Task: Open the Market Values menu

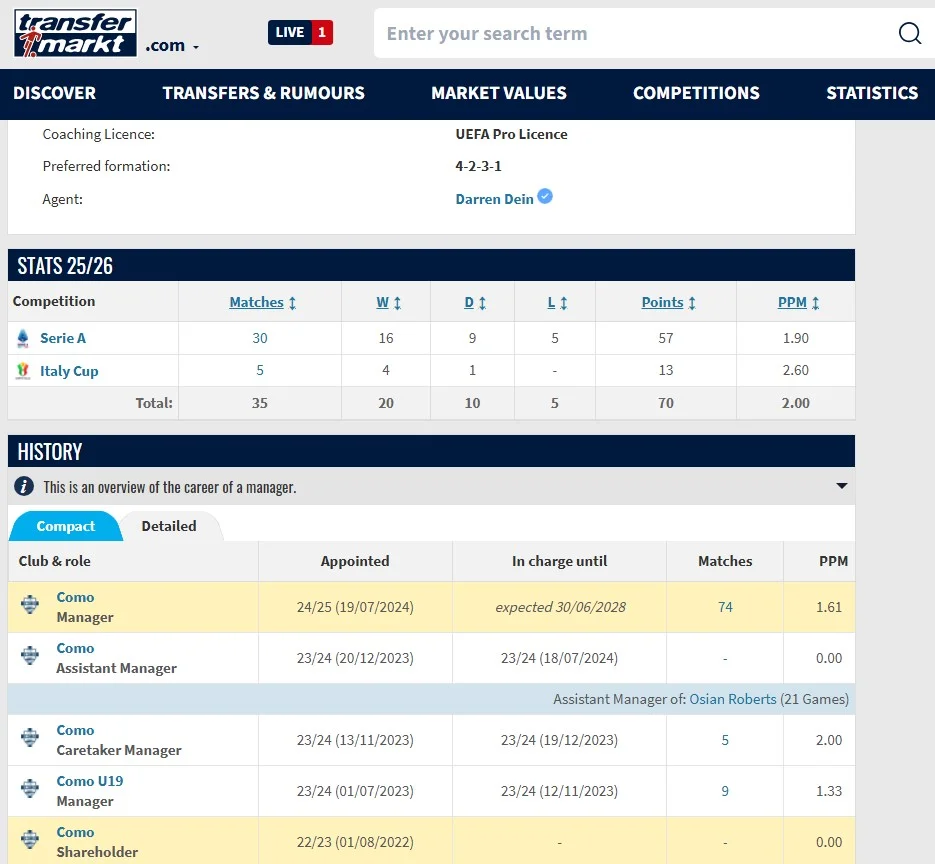Action: click(498, 93)
